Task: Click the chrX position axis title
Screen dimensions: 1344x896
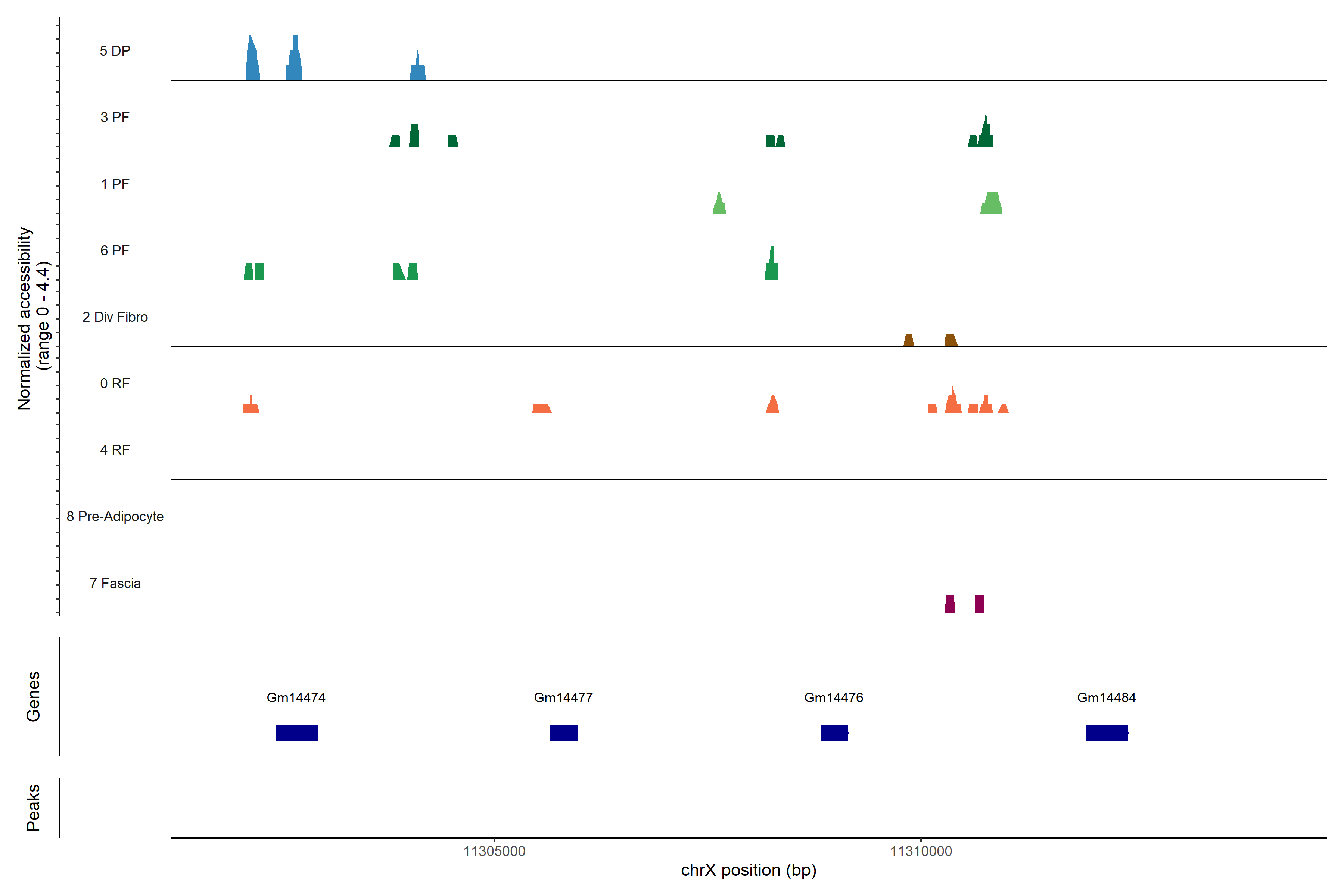Action: (749, 870)
